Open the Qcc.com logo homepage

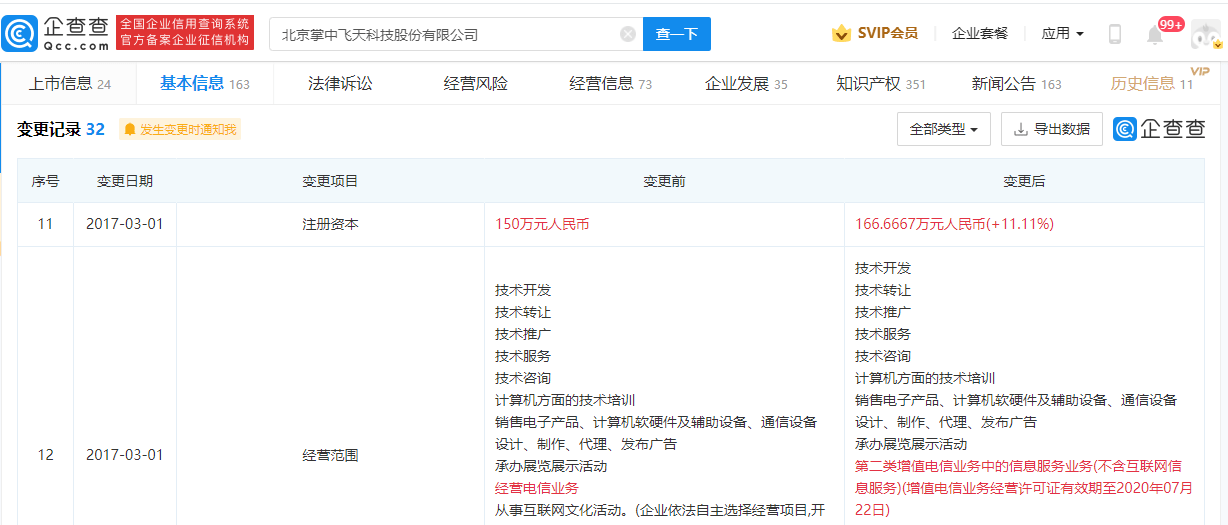[56, 33]
